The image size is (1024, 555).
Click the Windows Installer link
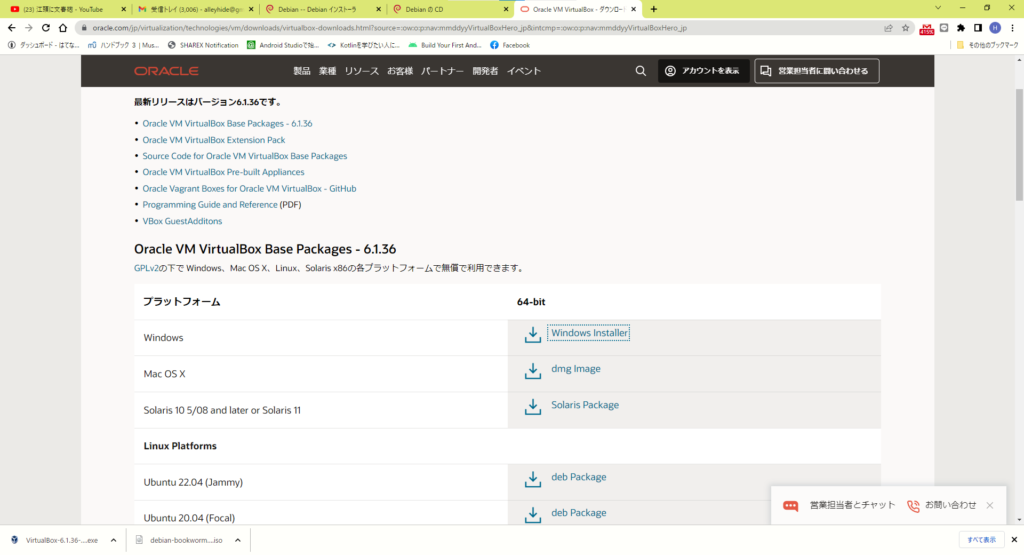(x=589, y=333)
